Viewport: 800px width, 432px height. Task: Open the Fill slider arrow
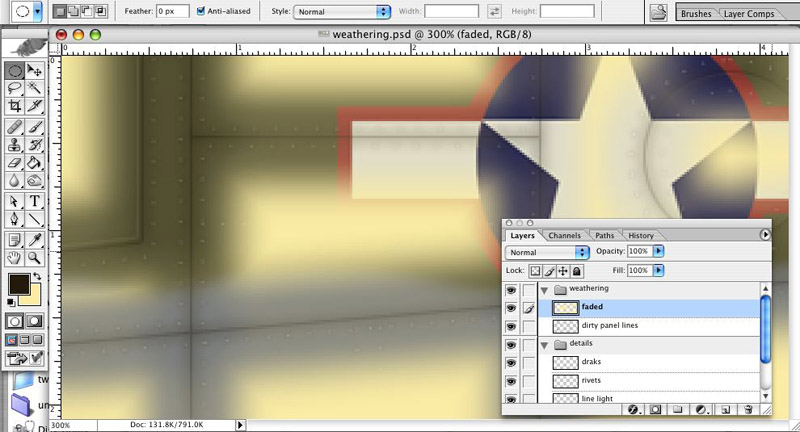(x=659, y=270)
